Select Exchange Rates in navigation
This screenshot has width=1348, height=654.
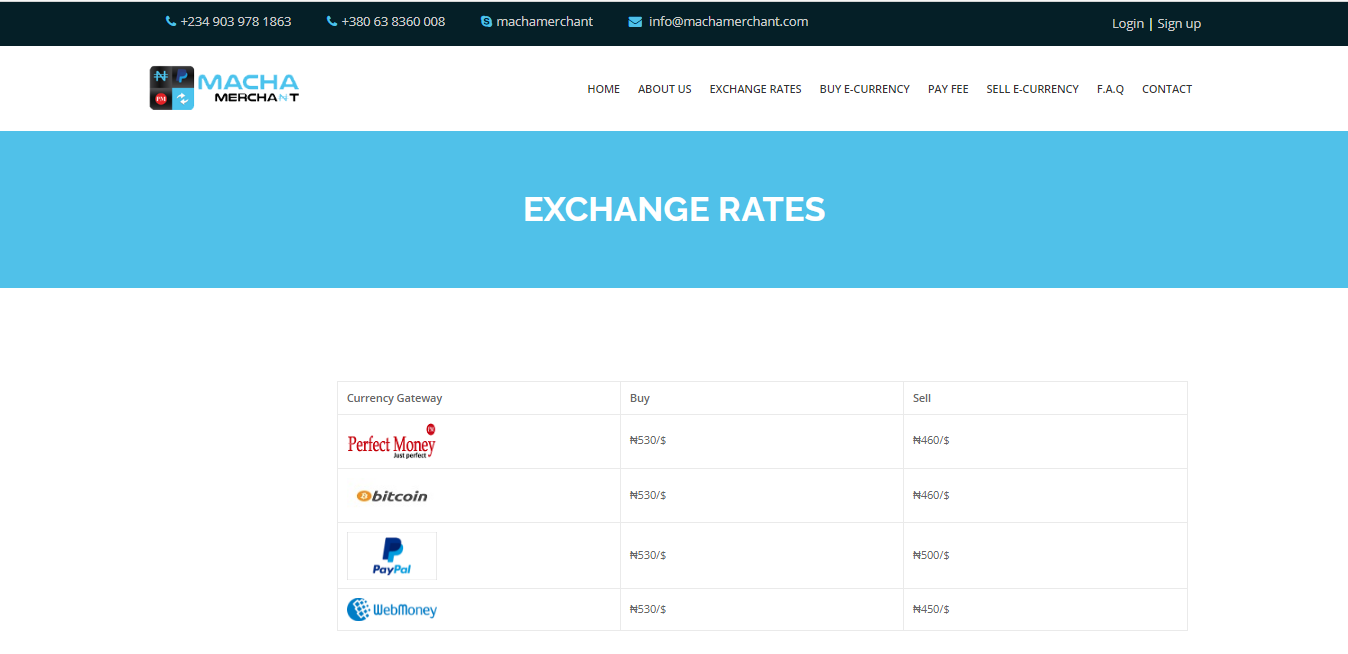click(755, 89)
